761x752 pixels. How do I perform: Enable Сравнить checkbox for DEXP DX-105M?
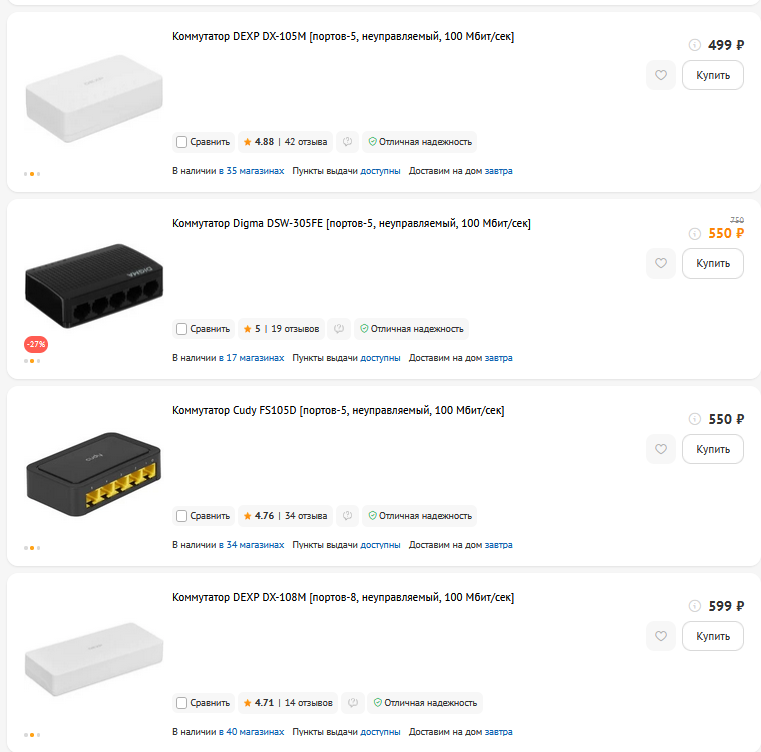[181, 142]
